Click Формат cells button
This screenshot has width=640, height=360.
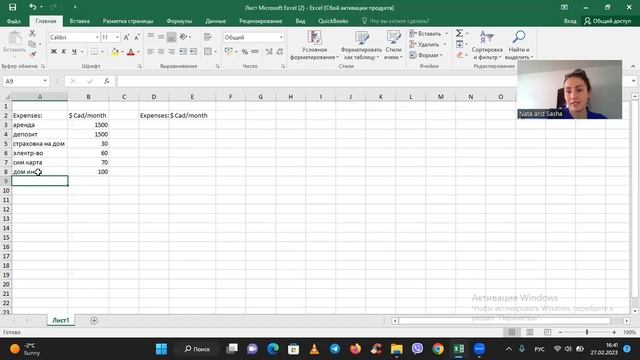click(x=426, y=55)
